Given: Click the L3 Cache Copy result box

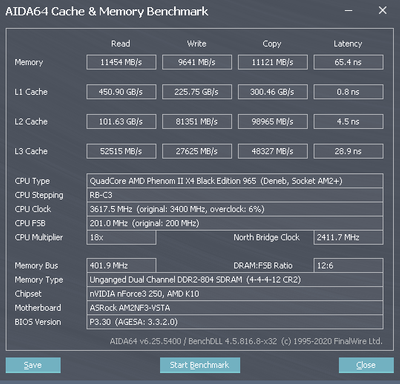Looking at the screenshot, I should 273,151.
